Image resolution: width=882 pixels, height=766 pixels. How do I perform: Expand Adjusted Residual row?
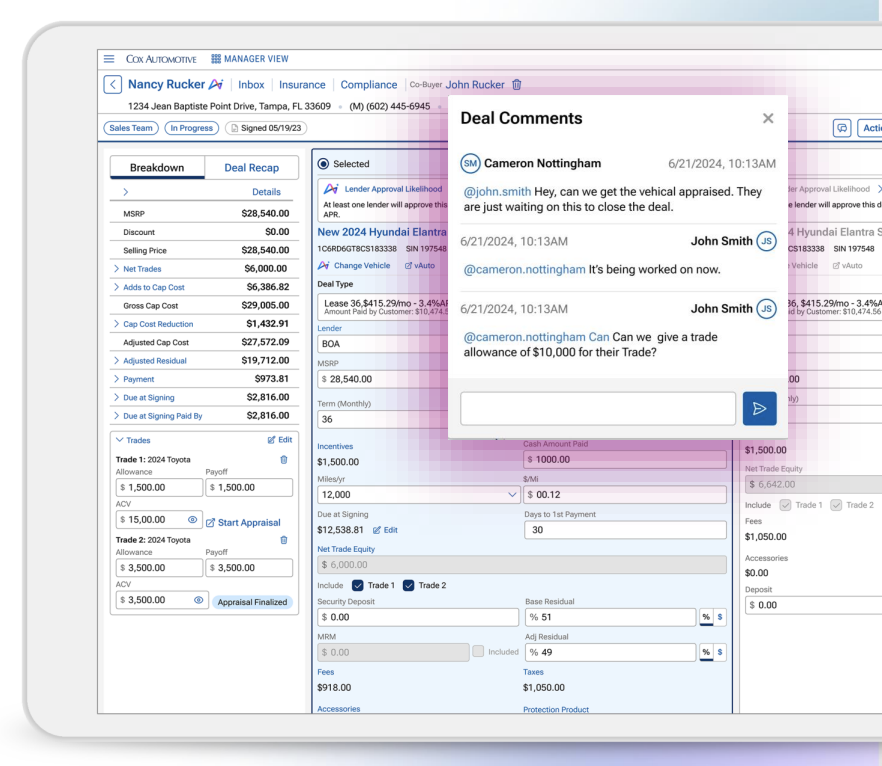pyautogui.click(x=116, y=361)
